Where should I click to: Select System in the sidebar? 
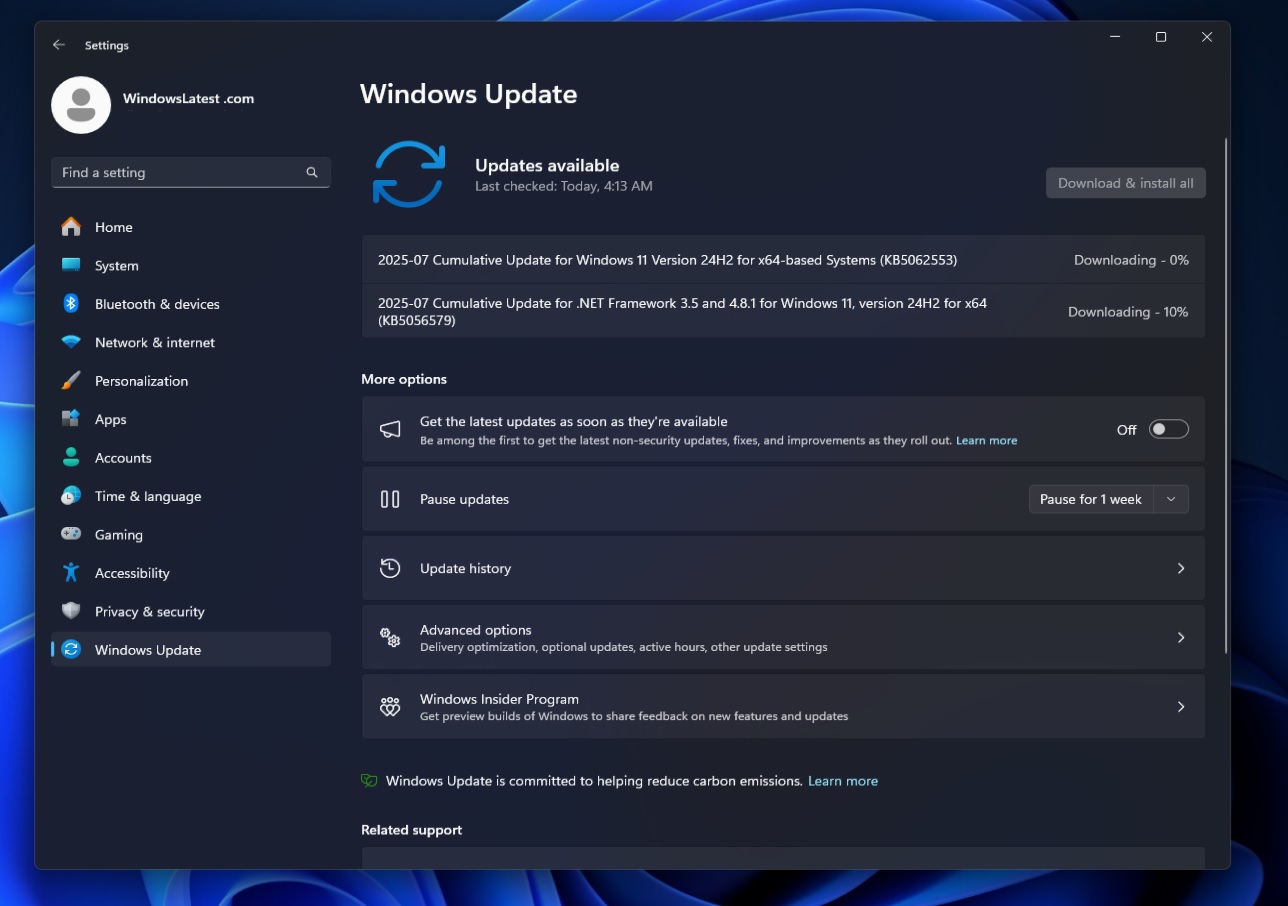(x=116, y=265)
